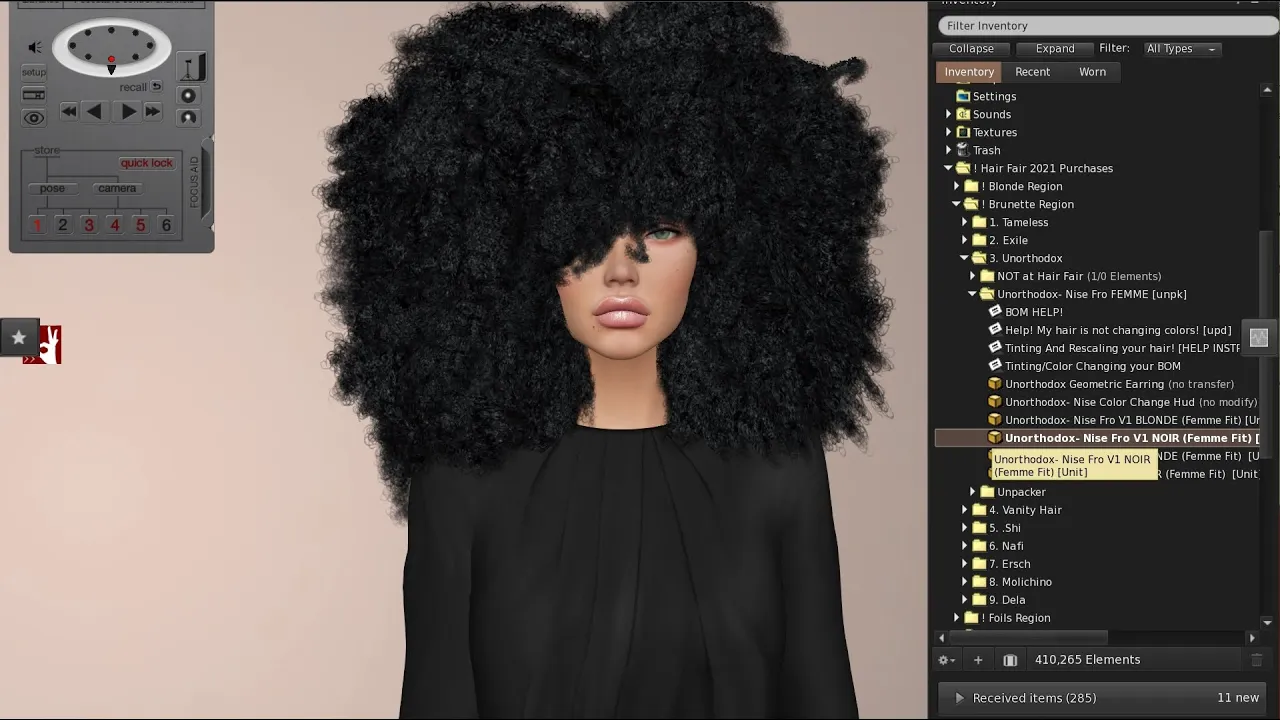1280x720 pixels.
Task: Click the notecard icon for 'Help! My hair is not changing colors!'
Action: 995,330
